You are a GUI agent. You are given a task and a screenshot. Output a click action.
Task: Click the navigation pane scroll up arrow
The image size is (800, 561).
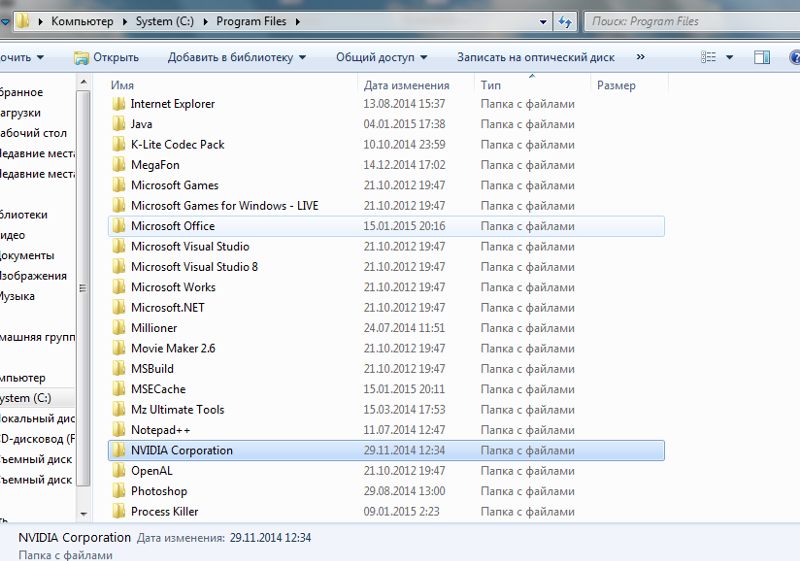[x=84, y=82]
